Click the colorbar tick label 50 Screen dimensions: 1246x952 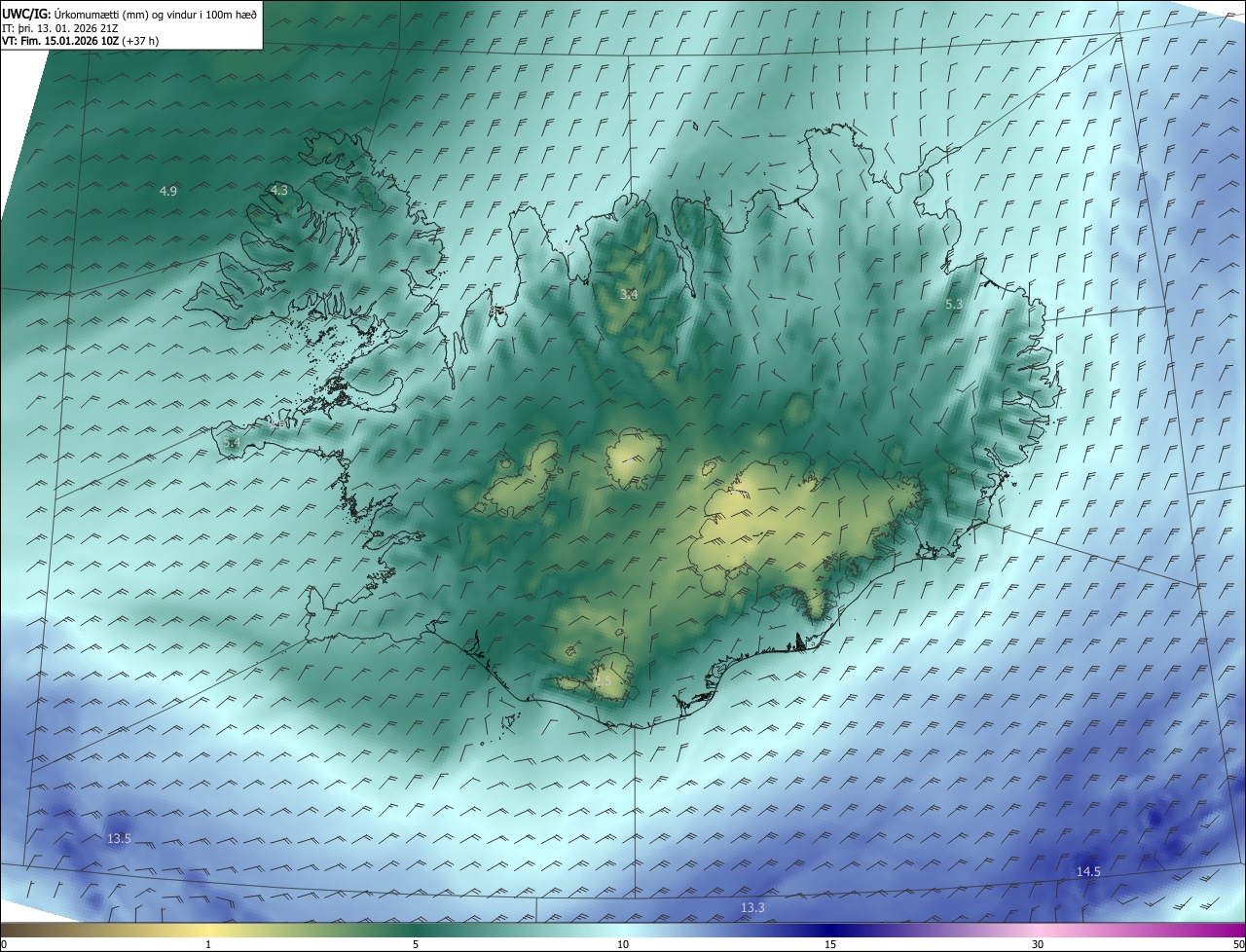[1238, 944]
